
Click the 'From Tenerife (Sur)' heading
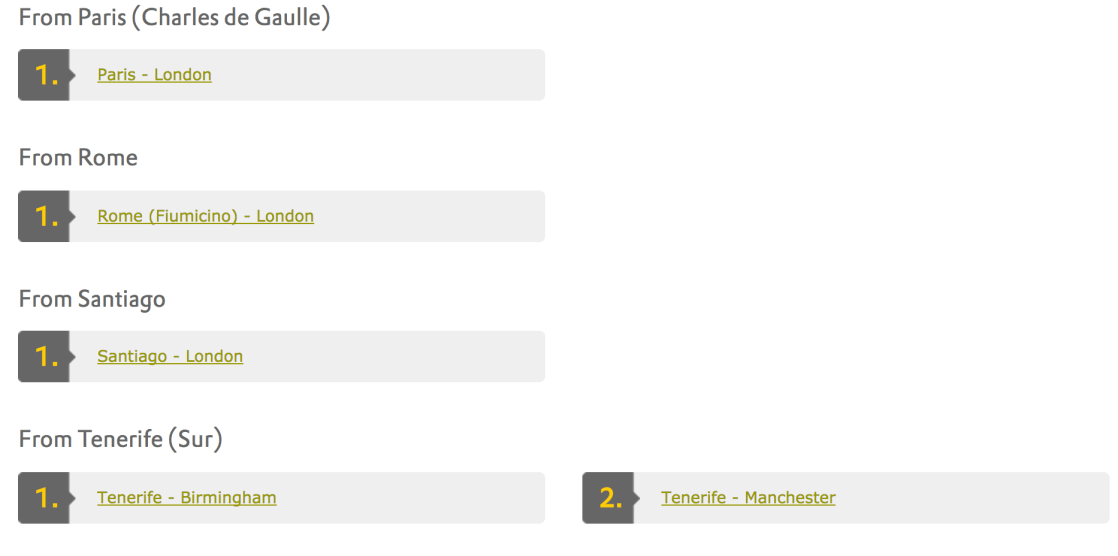[120, 440]
